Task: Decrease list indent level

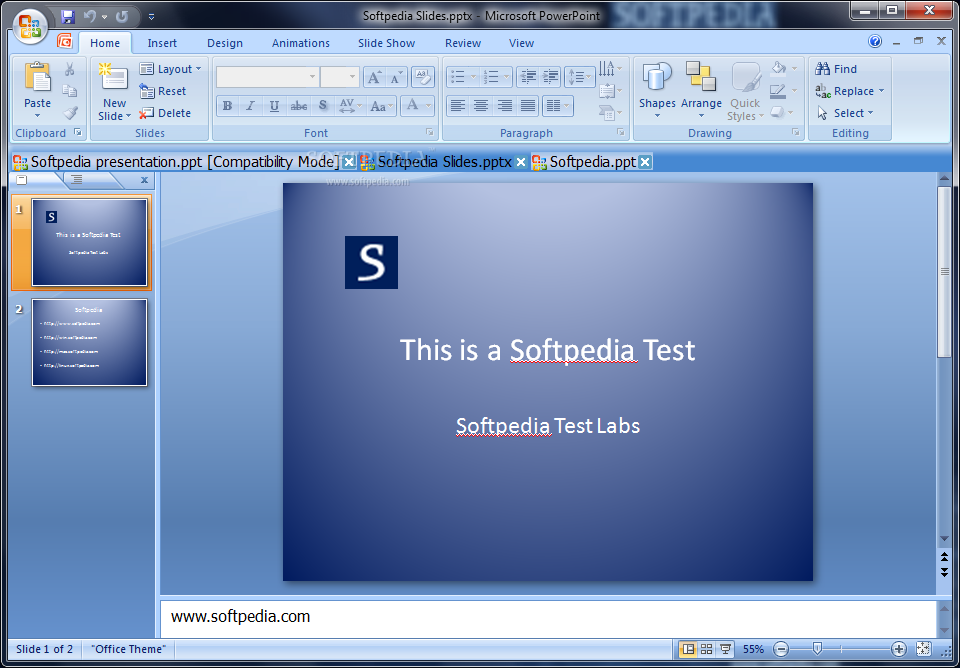Action: point(528,77)
